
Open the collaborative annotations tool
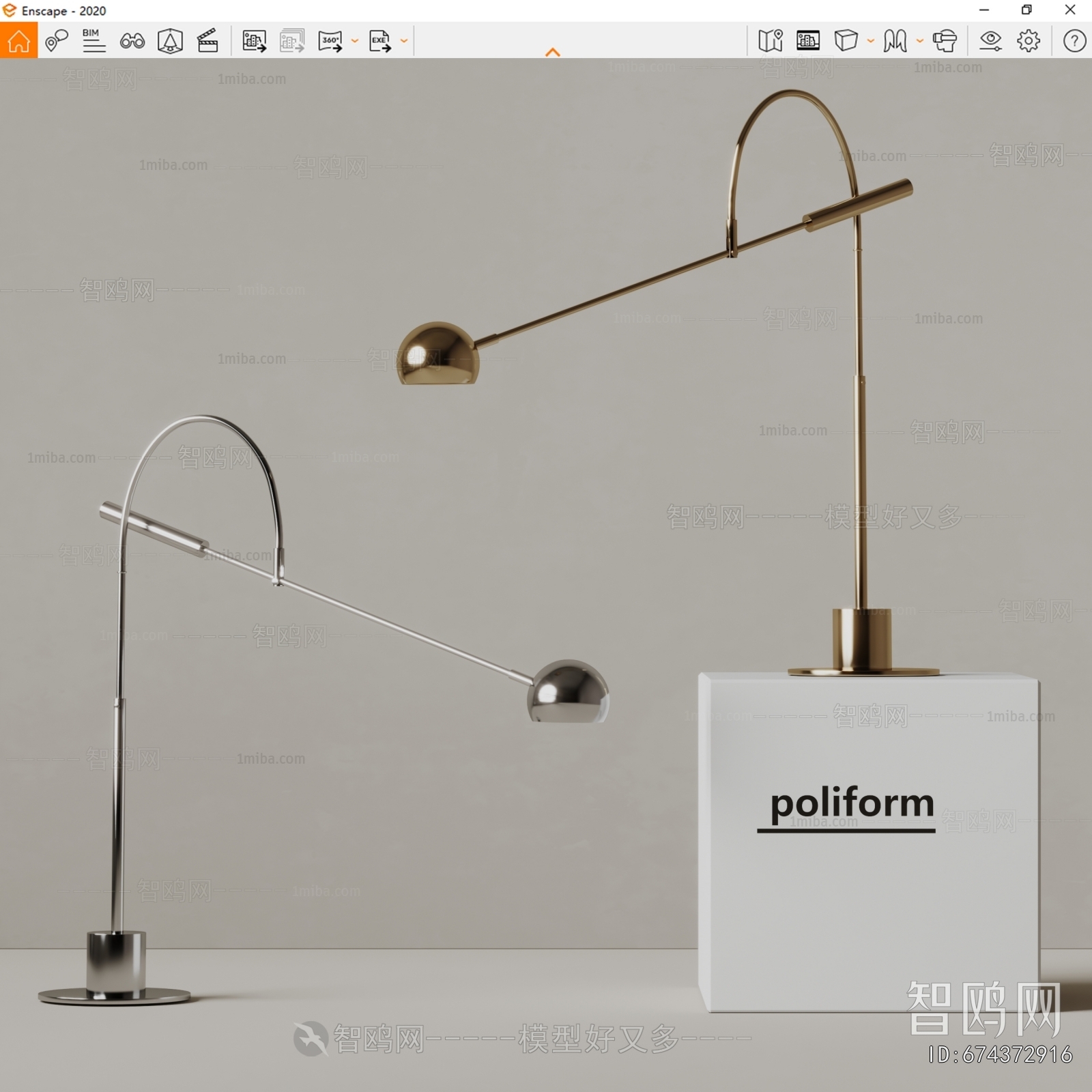coord(57,41)
